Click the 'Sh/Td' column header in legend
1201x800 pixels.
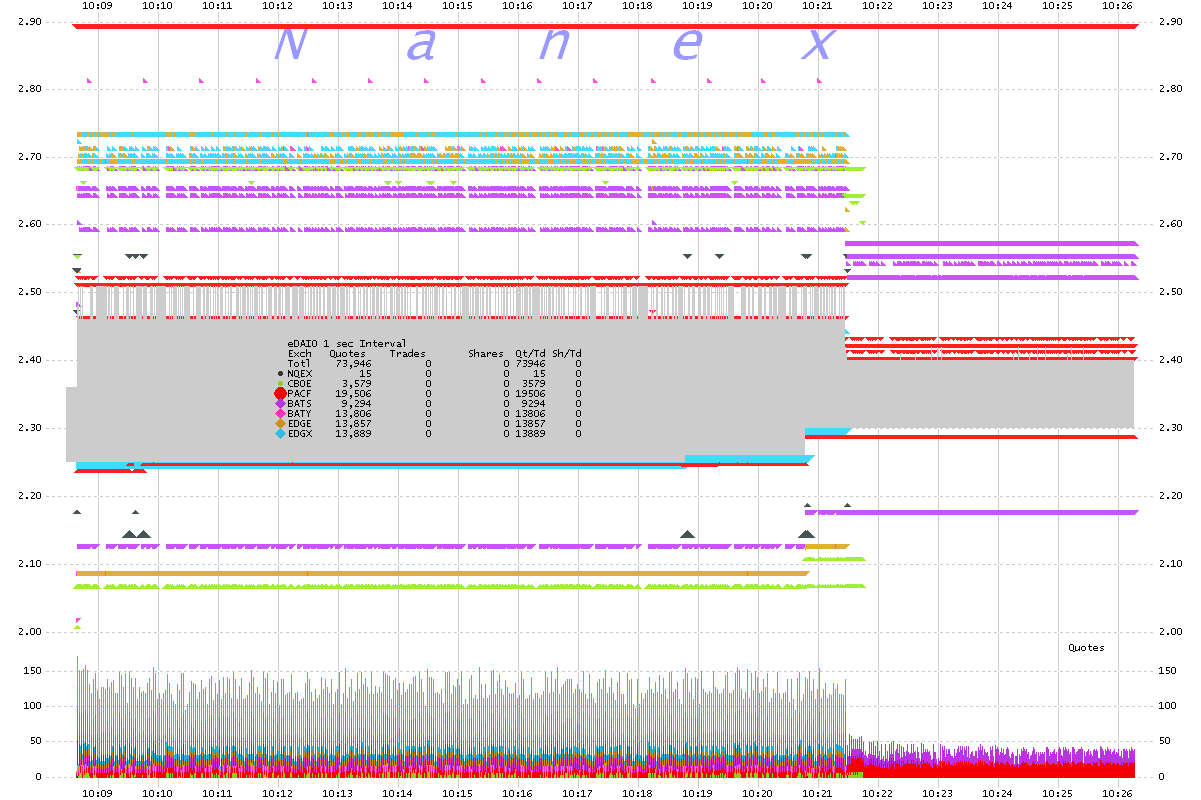pos(567,353)
